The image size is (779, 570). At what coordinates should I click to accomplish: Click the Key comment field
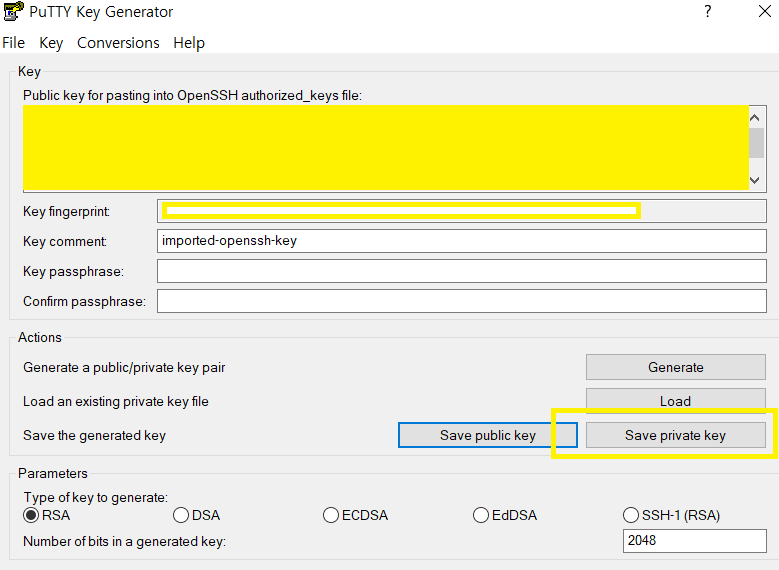point(462,241)
